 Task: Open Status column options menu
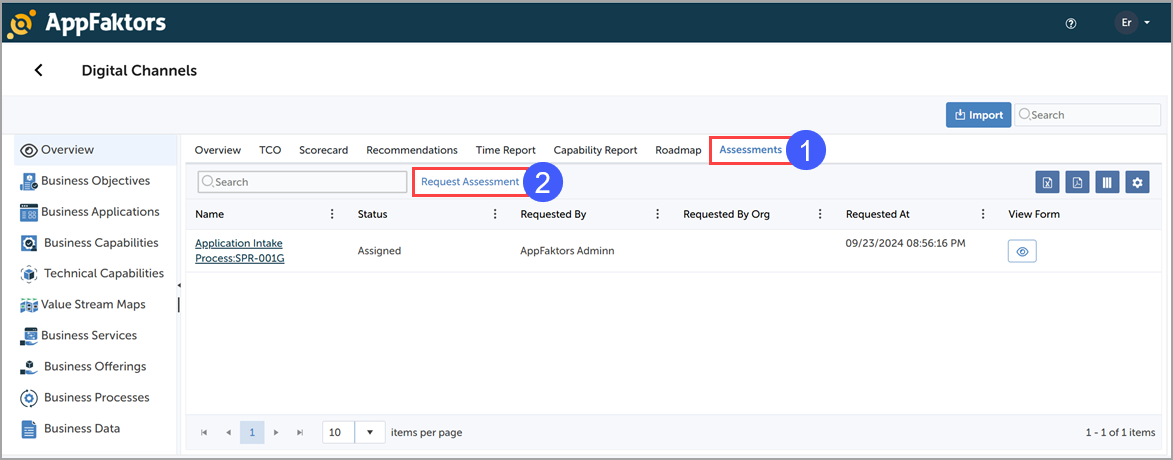tap(495, 214)
